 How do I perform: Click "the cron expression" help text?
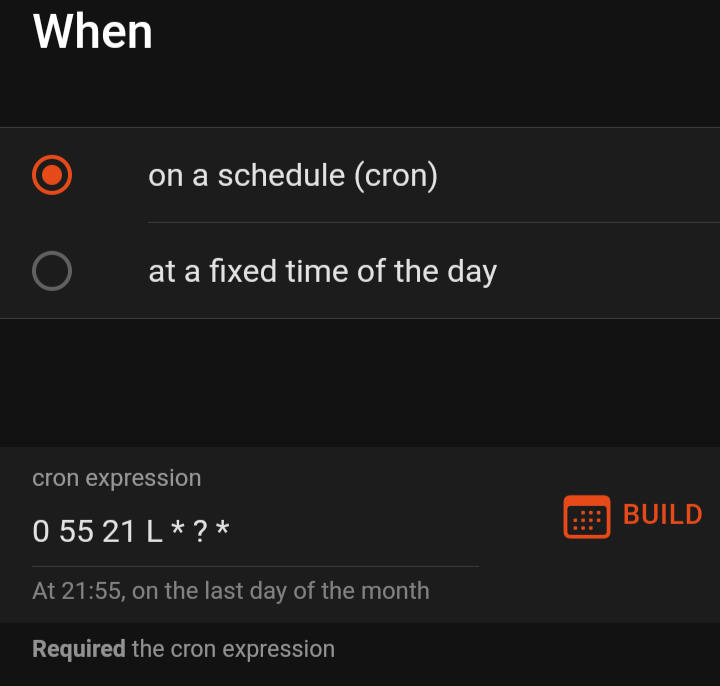(233, 649)
